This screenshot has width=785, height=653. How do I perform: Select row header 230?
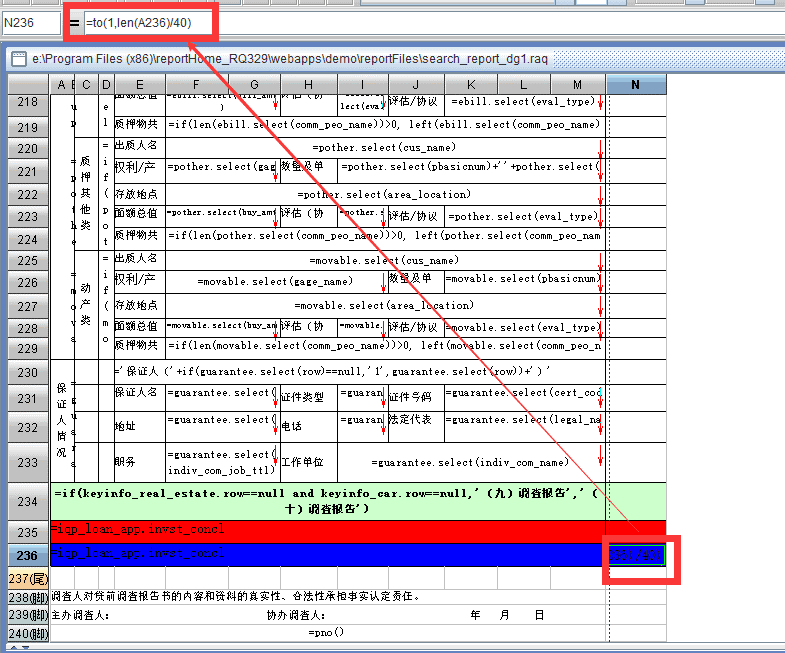click(x=28, y=373)
